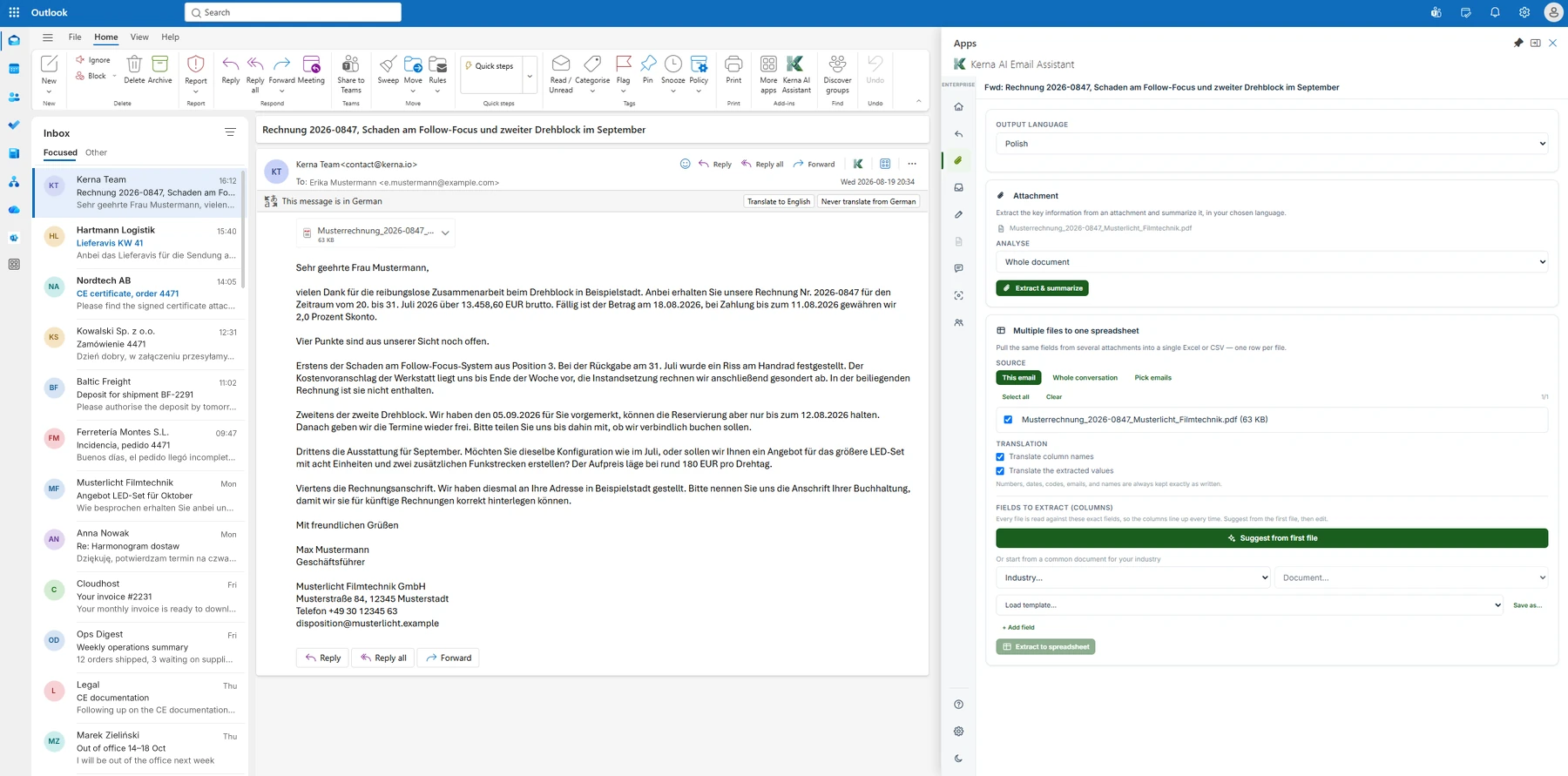The height and width of the screenshot is (776, 1568).
Task: Expand the Document type dropdown
Action: coord(1411,577)
